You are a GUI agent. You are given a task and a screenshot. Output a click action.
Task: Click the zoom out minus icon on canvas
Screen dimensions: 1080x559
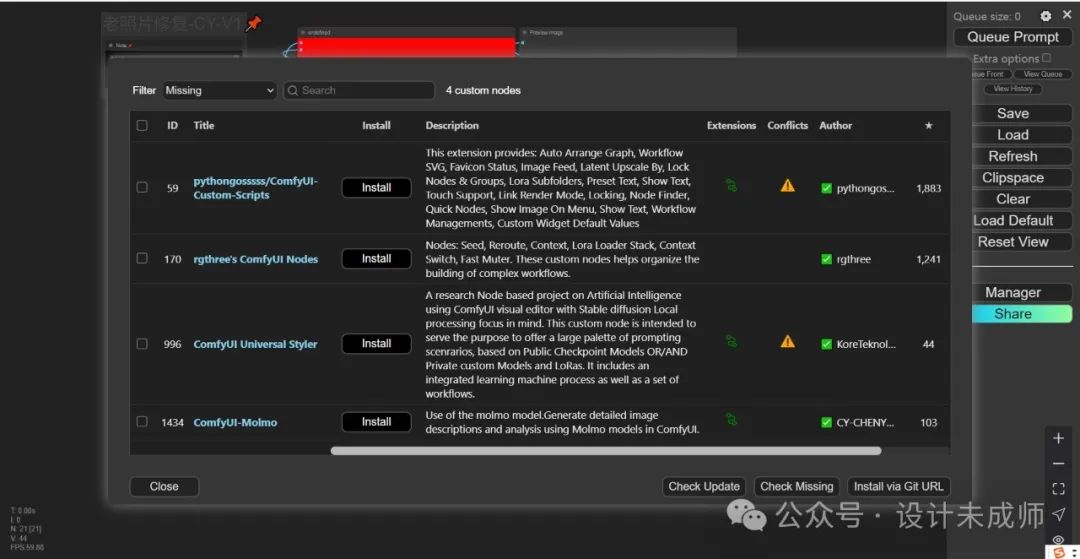point(1059,463)
